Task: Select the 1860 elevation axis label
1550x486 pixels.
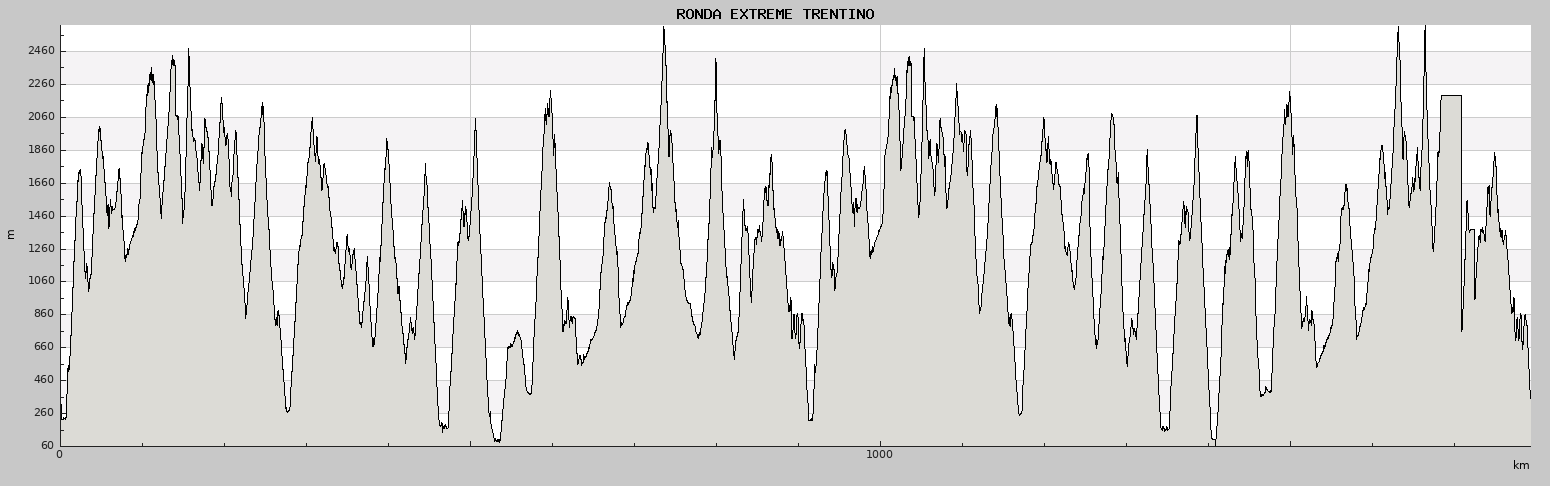Action: click(x=41, y=150)
